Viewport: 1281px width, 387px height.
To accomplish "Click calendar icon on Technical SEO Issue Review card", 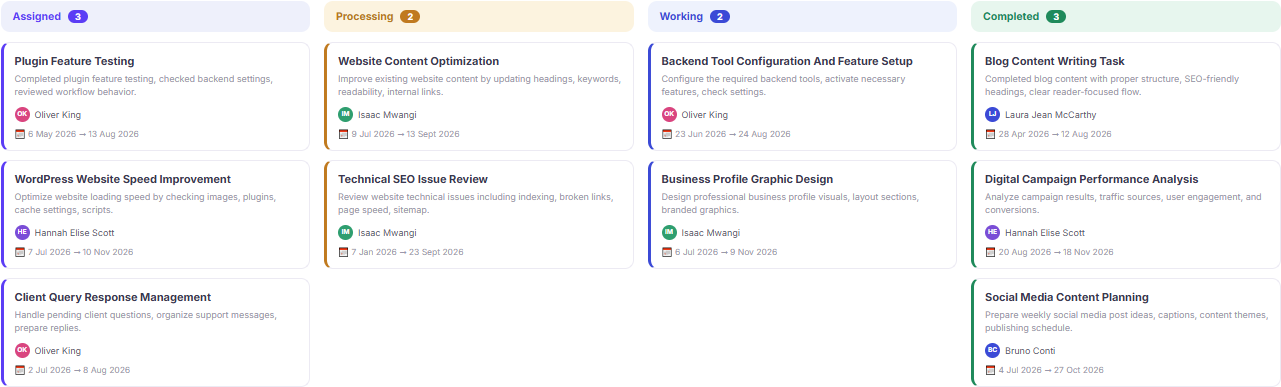I will [343, 252].
